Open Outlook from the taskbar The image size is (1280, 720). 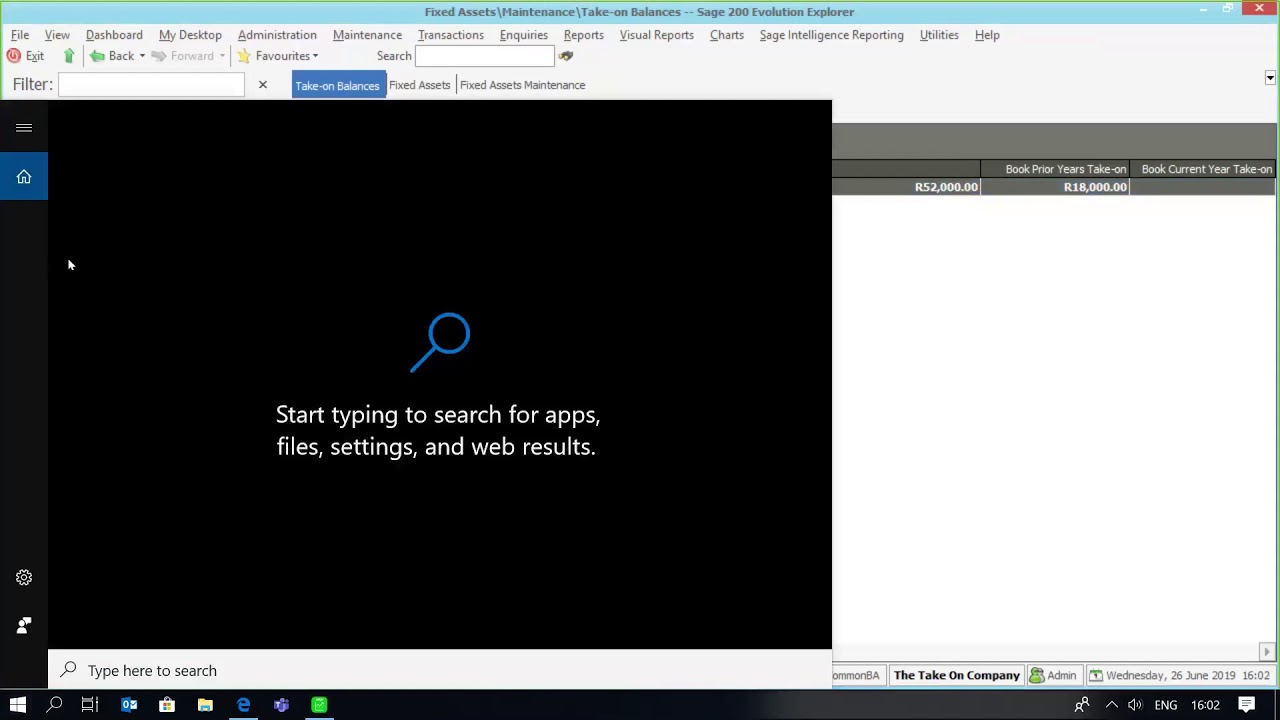129,705
